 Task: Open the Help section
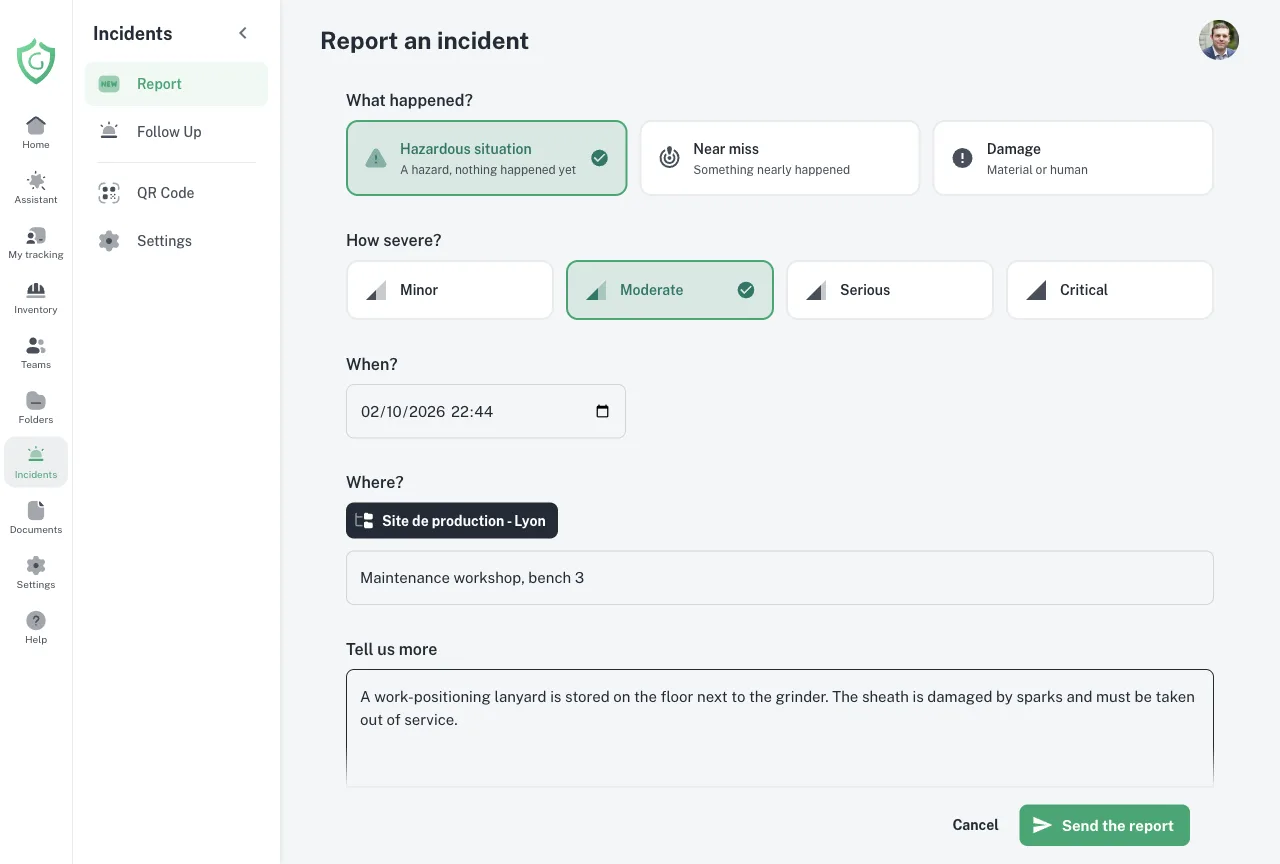tap(36, 627)
